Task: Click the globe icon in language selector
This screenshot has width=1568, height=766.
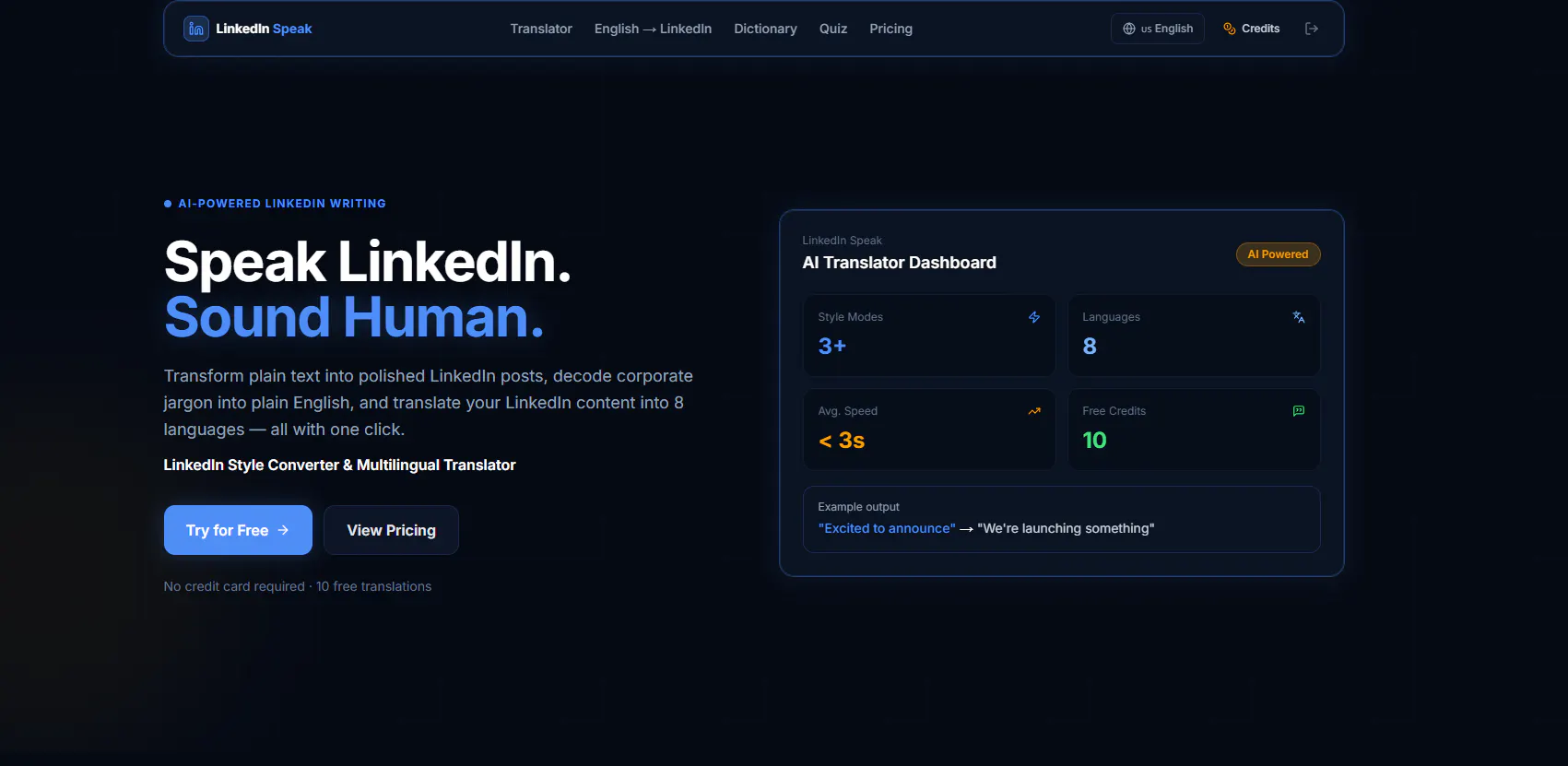Action: (x=1129, y=29)
